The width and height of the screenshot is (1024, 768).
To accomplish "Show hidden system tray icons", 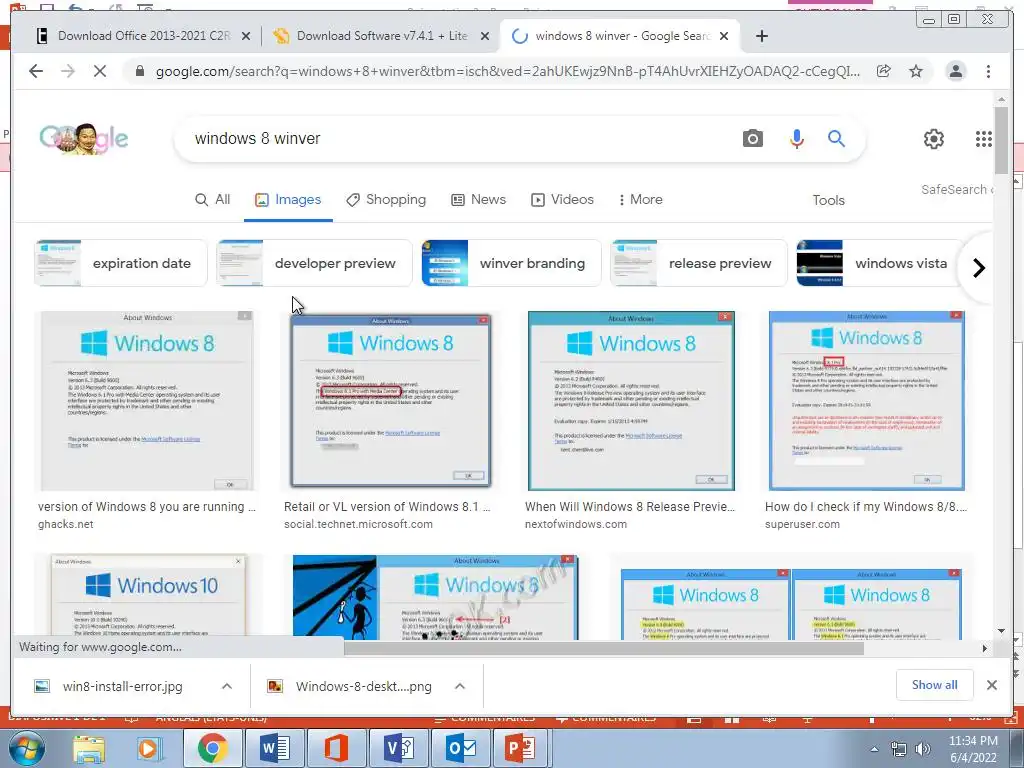I will coord(874,749).
